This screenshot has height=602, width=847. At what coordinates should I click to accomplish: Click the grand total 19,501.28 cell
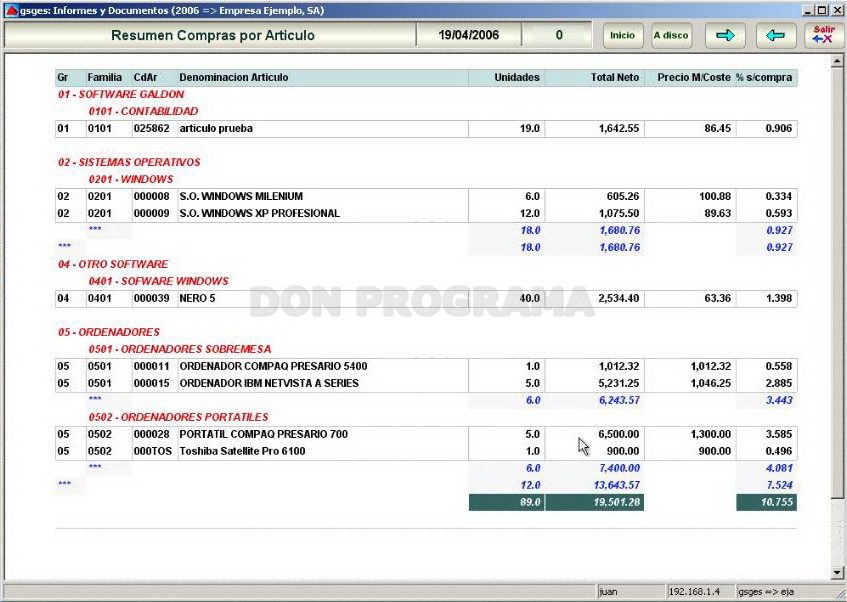pyautogui.click(x=594, y=502)
